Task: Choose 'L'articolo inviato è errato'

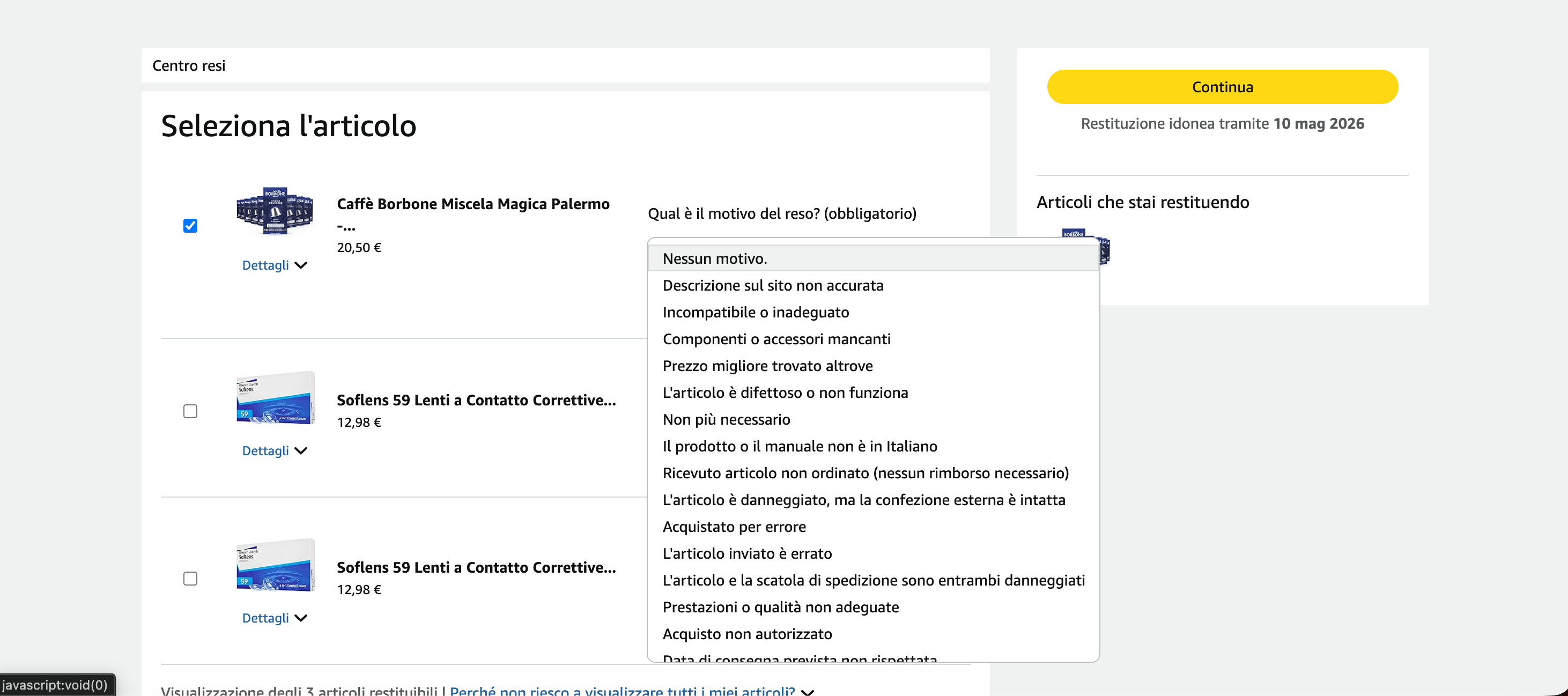Action: [x=874, y=553]
